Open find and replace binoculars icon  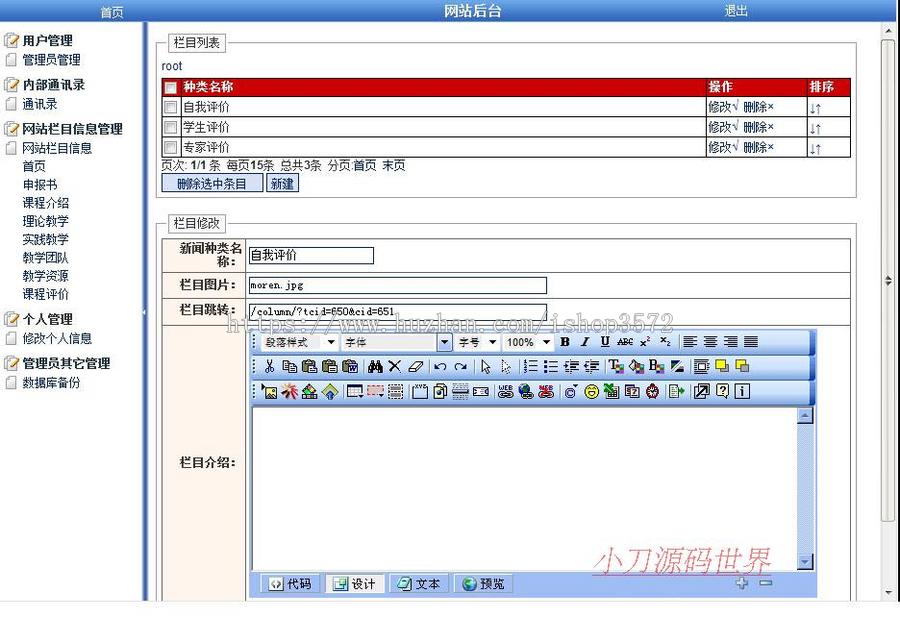pos(375,367)
